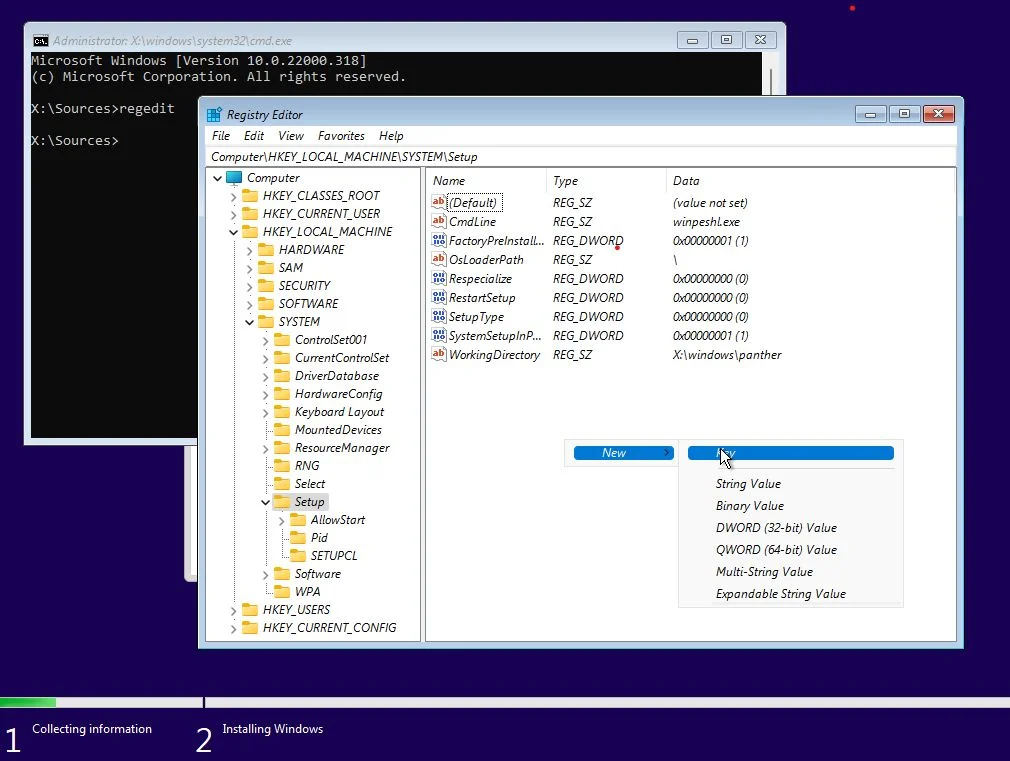Click the string icon next to CmdLine

pyautogui.click(x=439, y=221)
